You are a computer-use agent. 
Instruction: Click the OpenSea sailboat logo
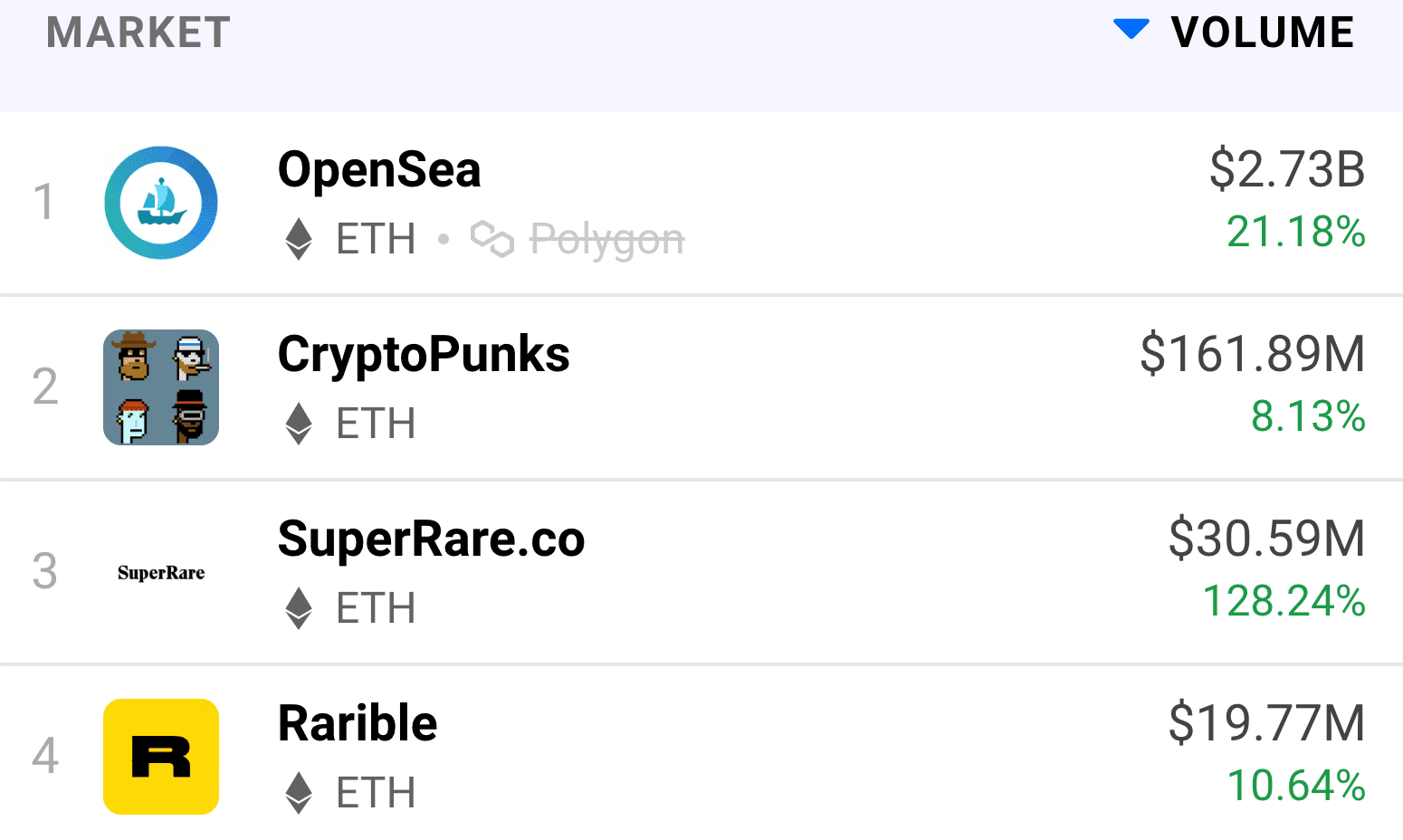click(161, 203)
